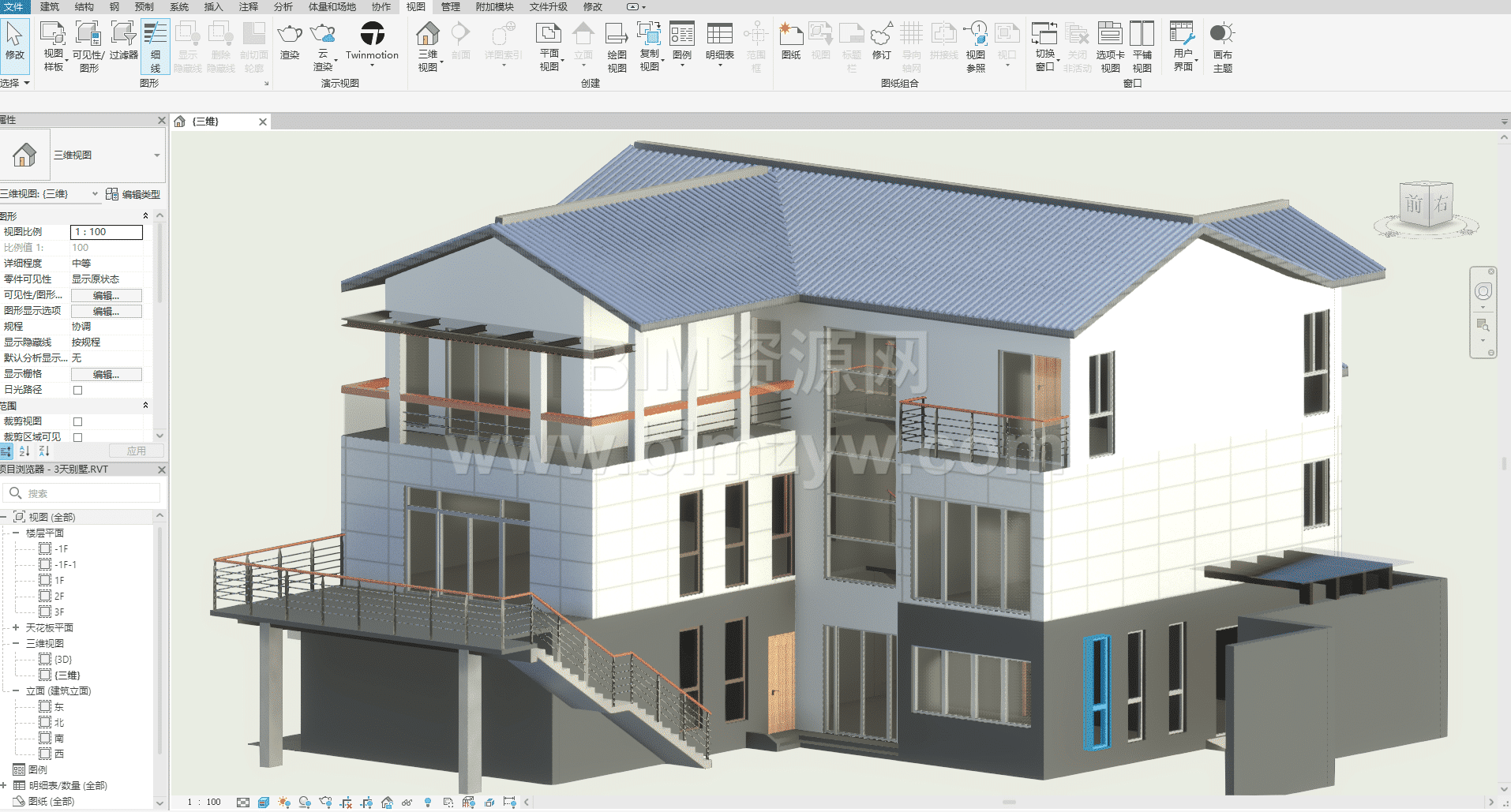The height and width of the screenshot is (812, 1511).
Task: Open the 管理 ribbon tab
Action: (x=450, y=6)
